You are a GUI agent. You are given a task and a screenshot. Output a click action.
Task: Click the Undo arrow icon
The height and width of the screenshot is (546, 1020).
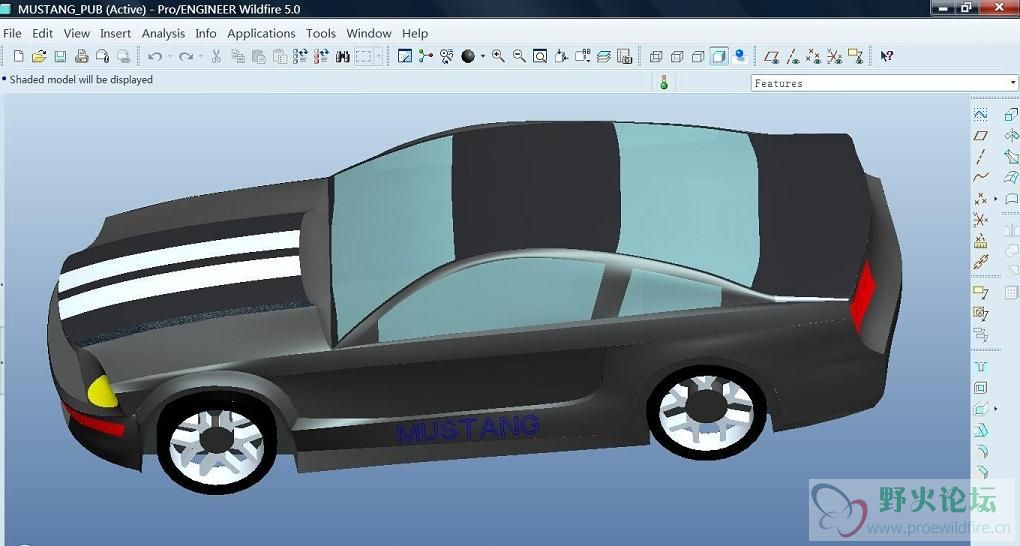pos(155,57)
